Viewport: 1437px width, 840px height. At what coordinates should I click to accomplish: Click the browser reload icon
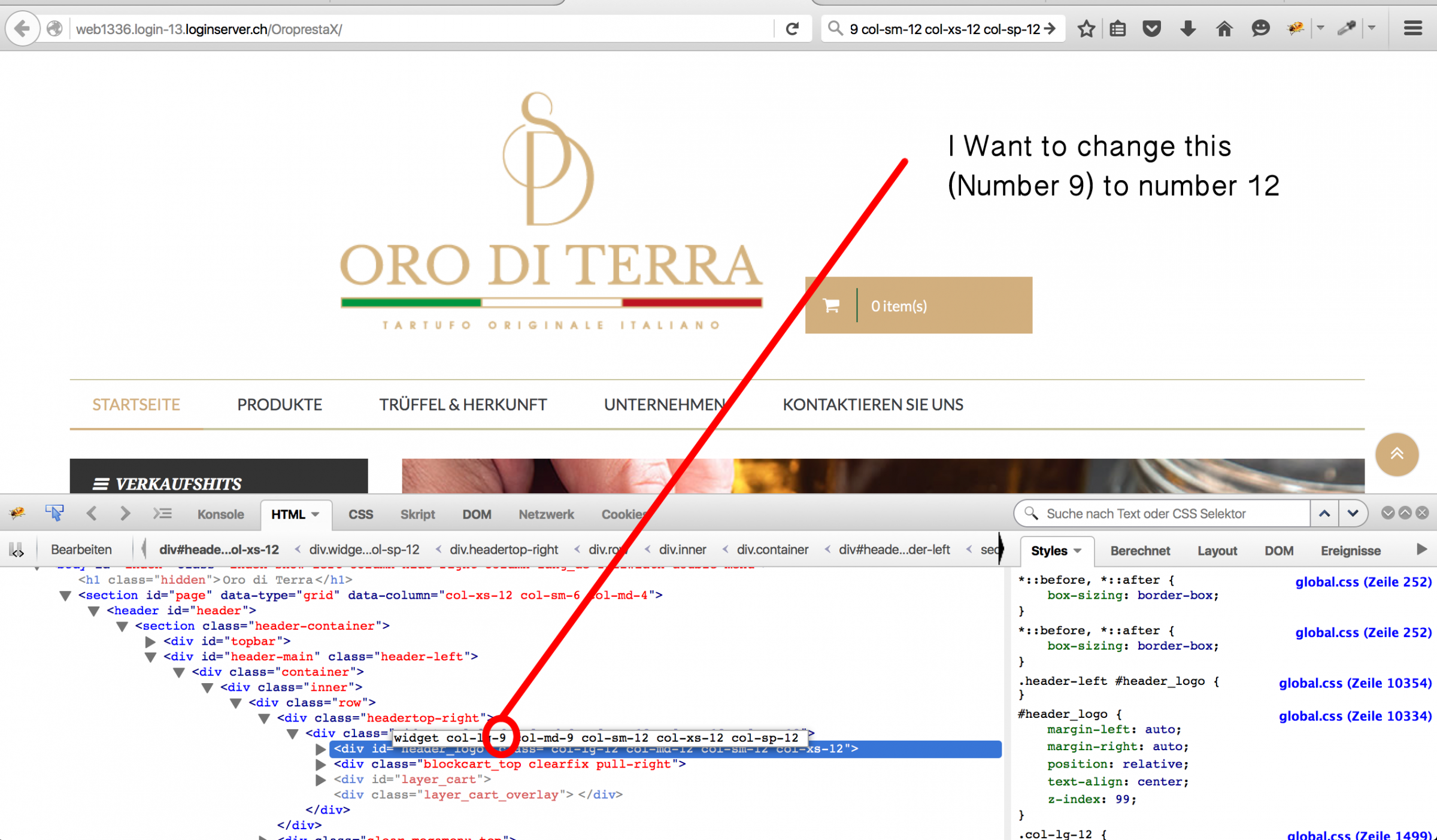[792, 29]
